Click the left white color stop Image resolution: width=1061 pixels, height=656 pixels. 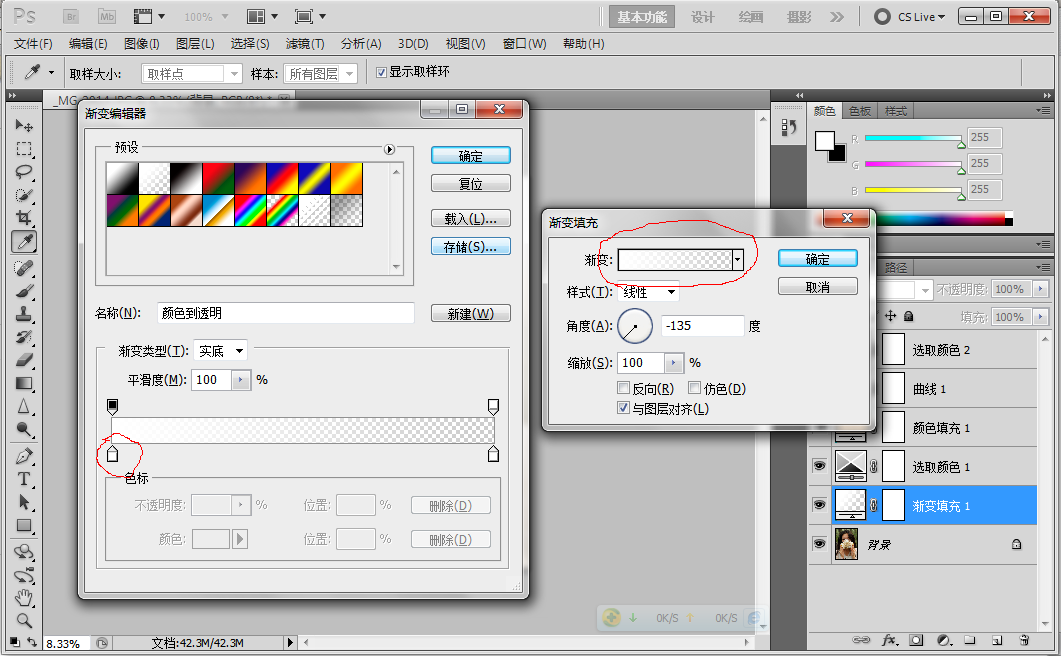tap(112, 454)
